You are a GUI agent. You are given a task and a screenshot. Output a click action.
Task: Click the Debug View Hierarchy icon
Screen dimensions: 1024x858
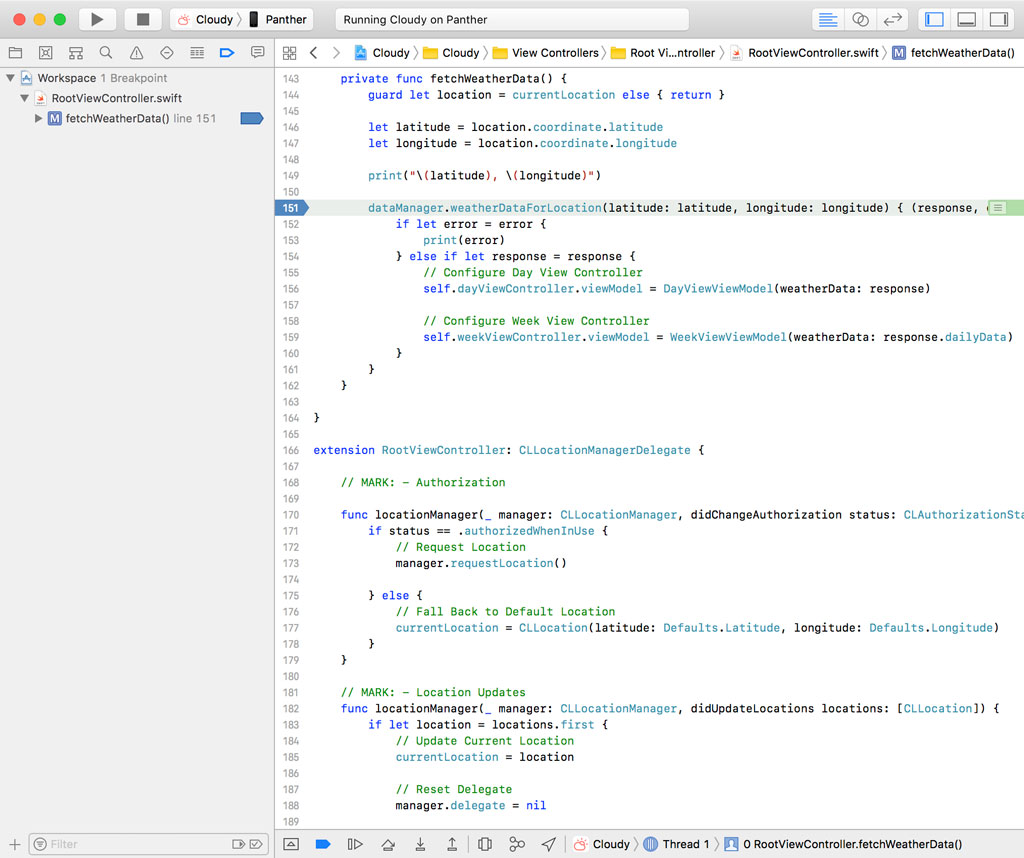click(483, 844)
